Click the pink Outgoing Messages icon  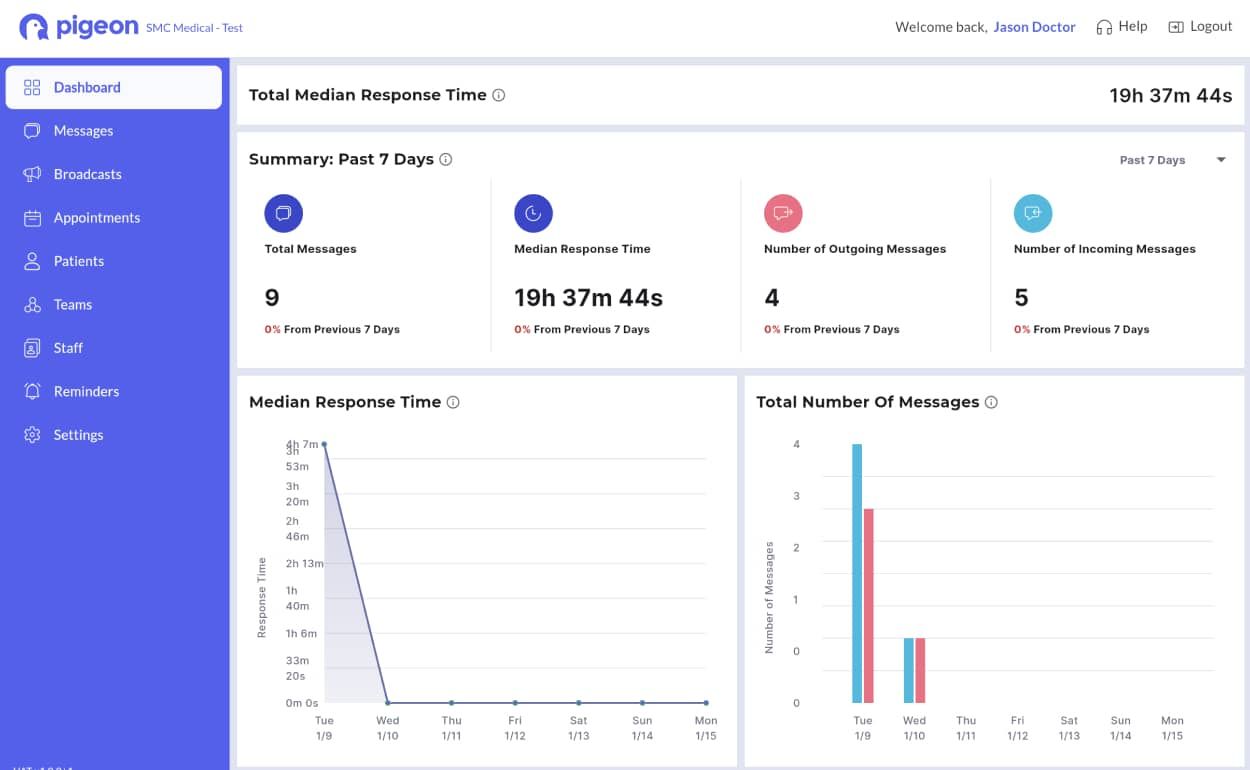783,213
